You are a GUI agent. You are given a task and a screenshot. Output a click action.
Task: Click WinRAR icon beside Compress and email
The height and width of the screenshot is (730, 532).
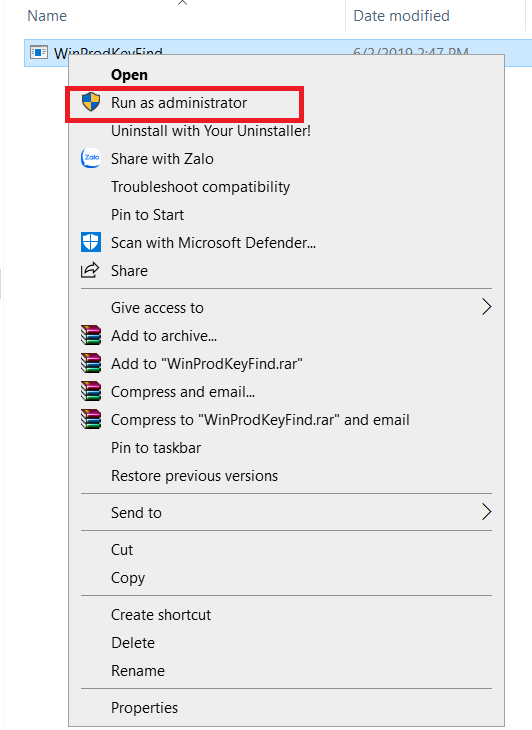(91, 391)
